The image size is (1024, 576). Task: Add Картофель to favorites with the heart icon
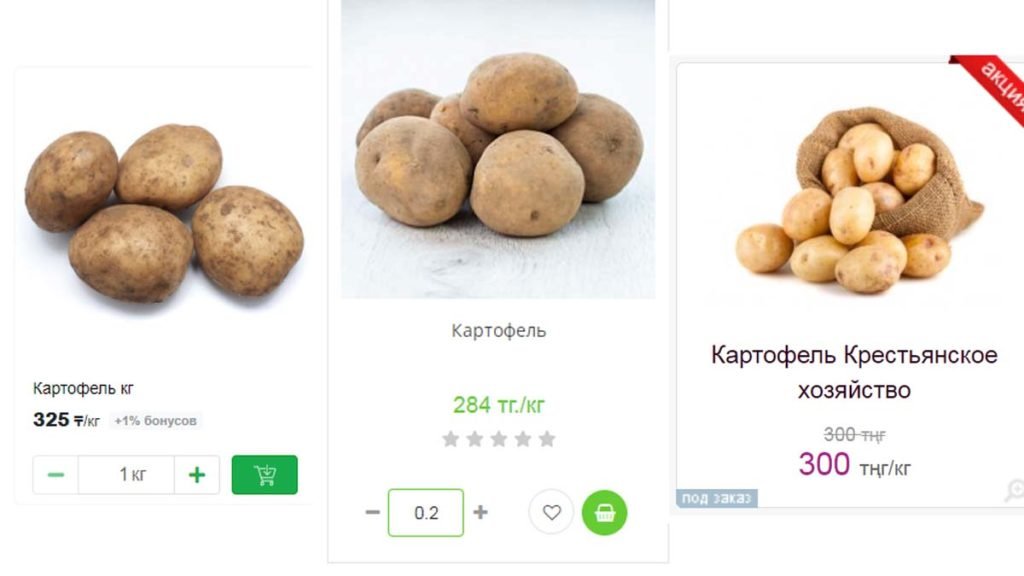click(x=551, y=513)
